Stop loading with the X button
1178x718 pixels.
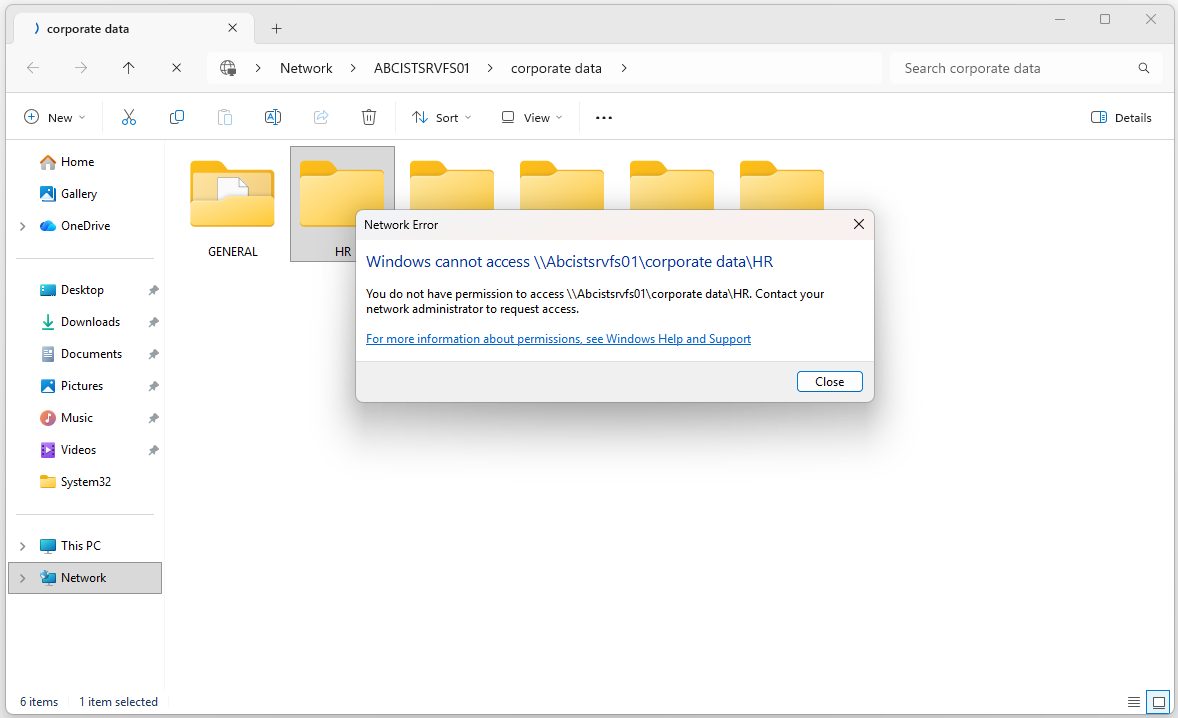point(177,68)
